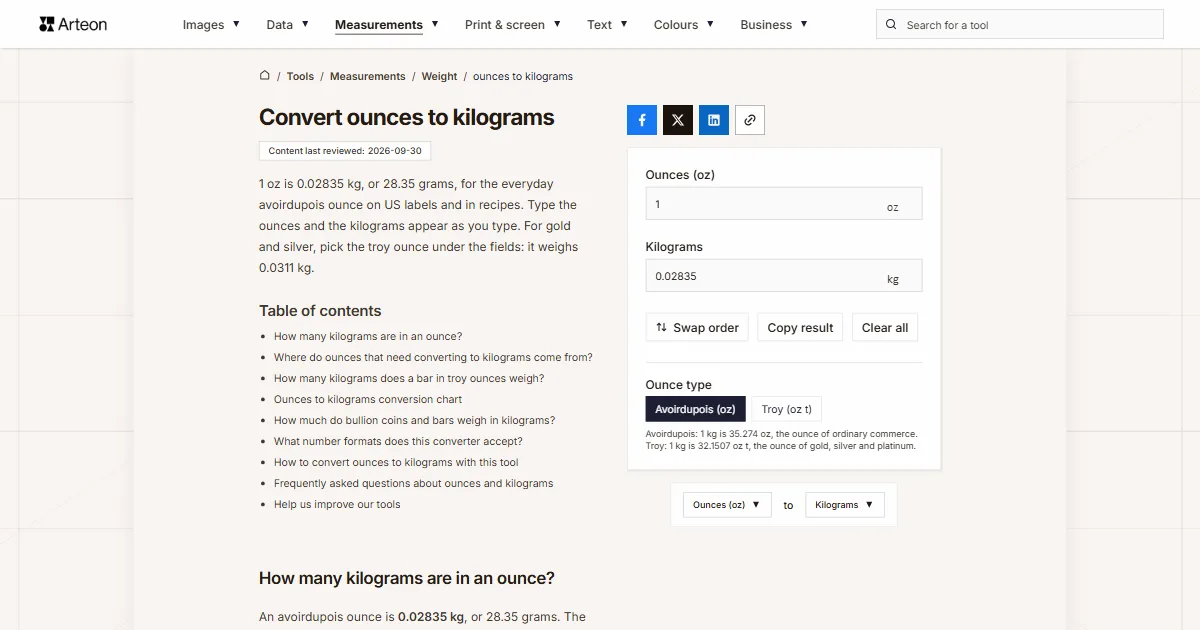Click the Table of contents heading
Image resolution: width=1200 pixels, height=630 pixels.
coord(320,311)
